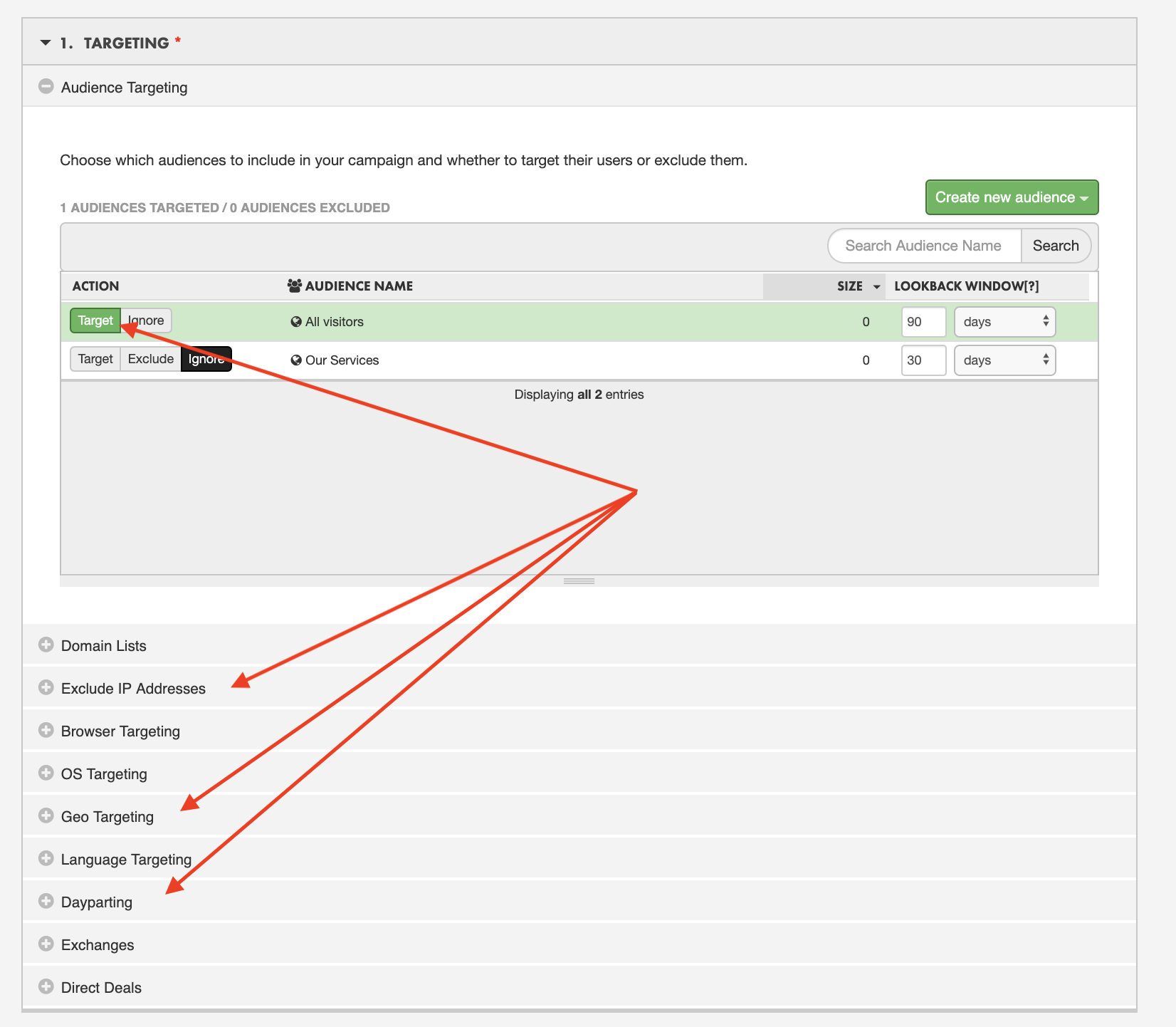1176x1027 pixels.
Task: Click globe icon beside All visitors
Action: coord(296,322)
